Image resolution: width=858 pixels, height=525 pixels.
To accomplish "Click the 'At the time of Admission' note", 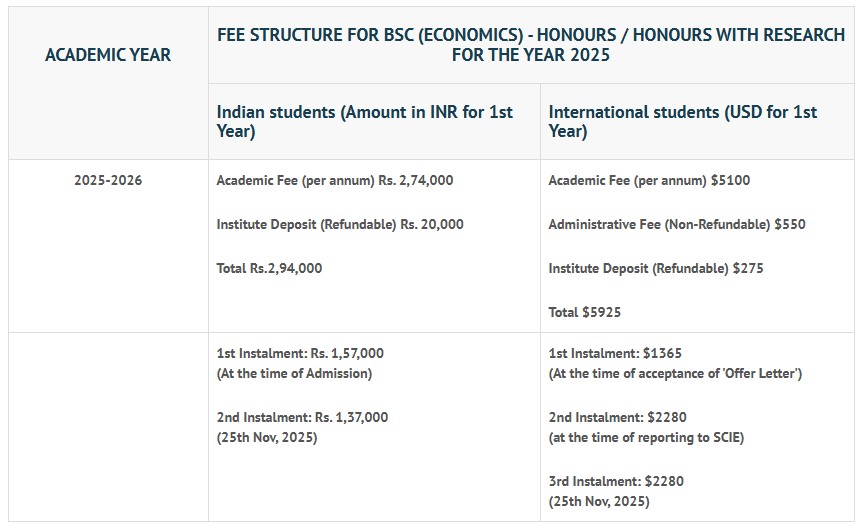I will point(294,374).
